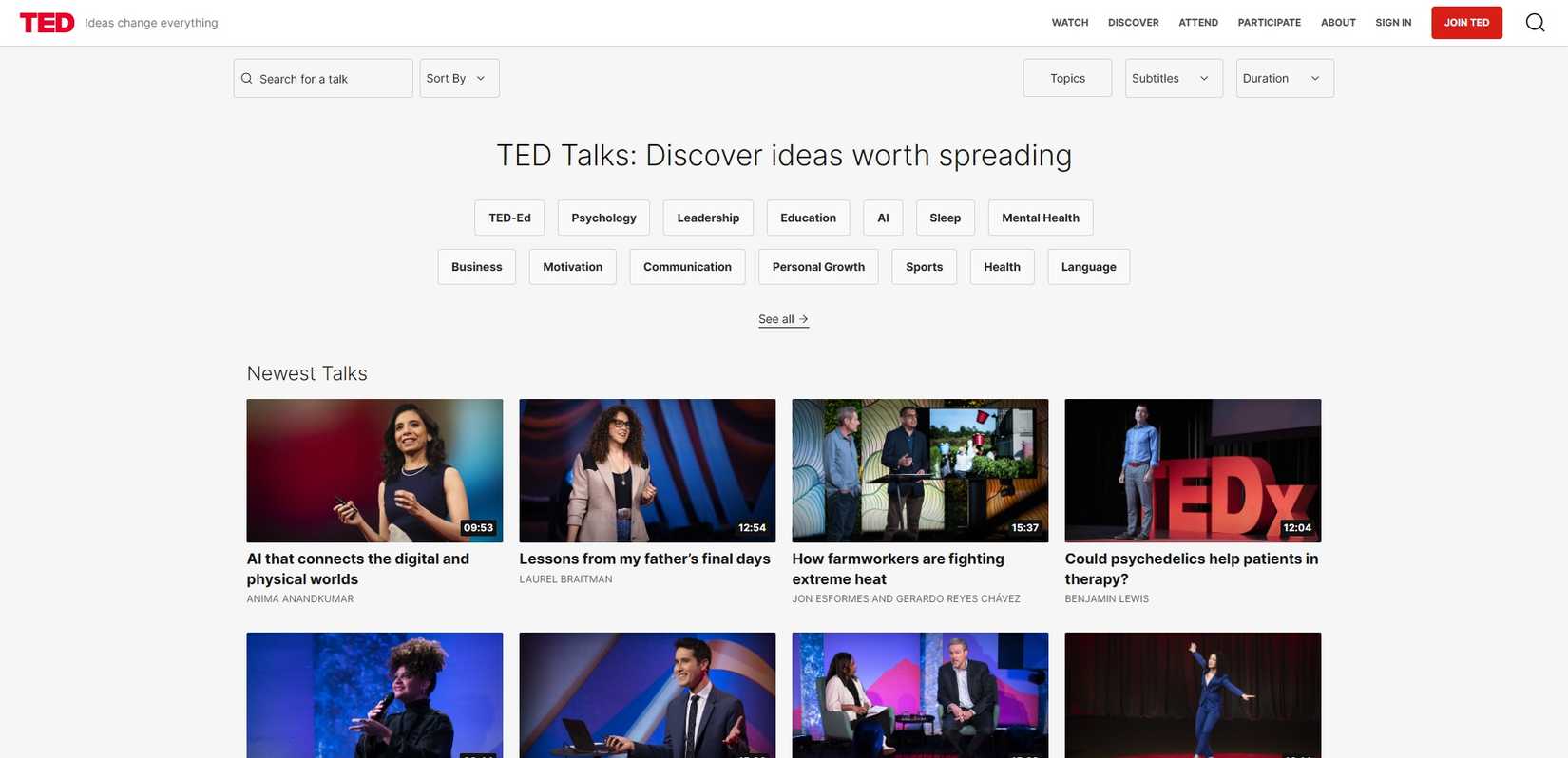Select the AI topic chip
This screenshot has height=758, width=1568.
[x=883, y=218]
